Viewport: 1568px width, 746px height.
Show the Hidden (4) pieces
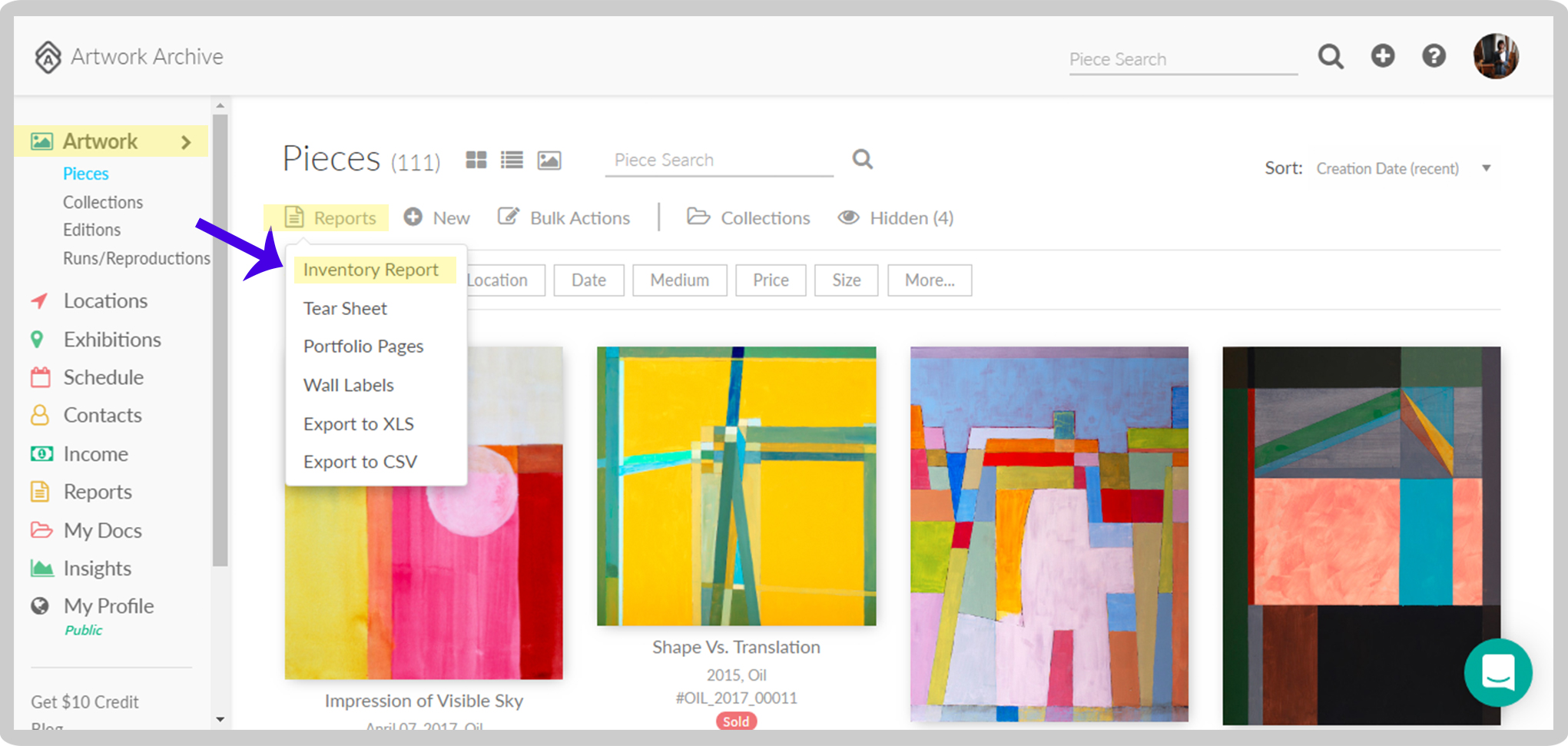895,217
